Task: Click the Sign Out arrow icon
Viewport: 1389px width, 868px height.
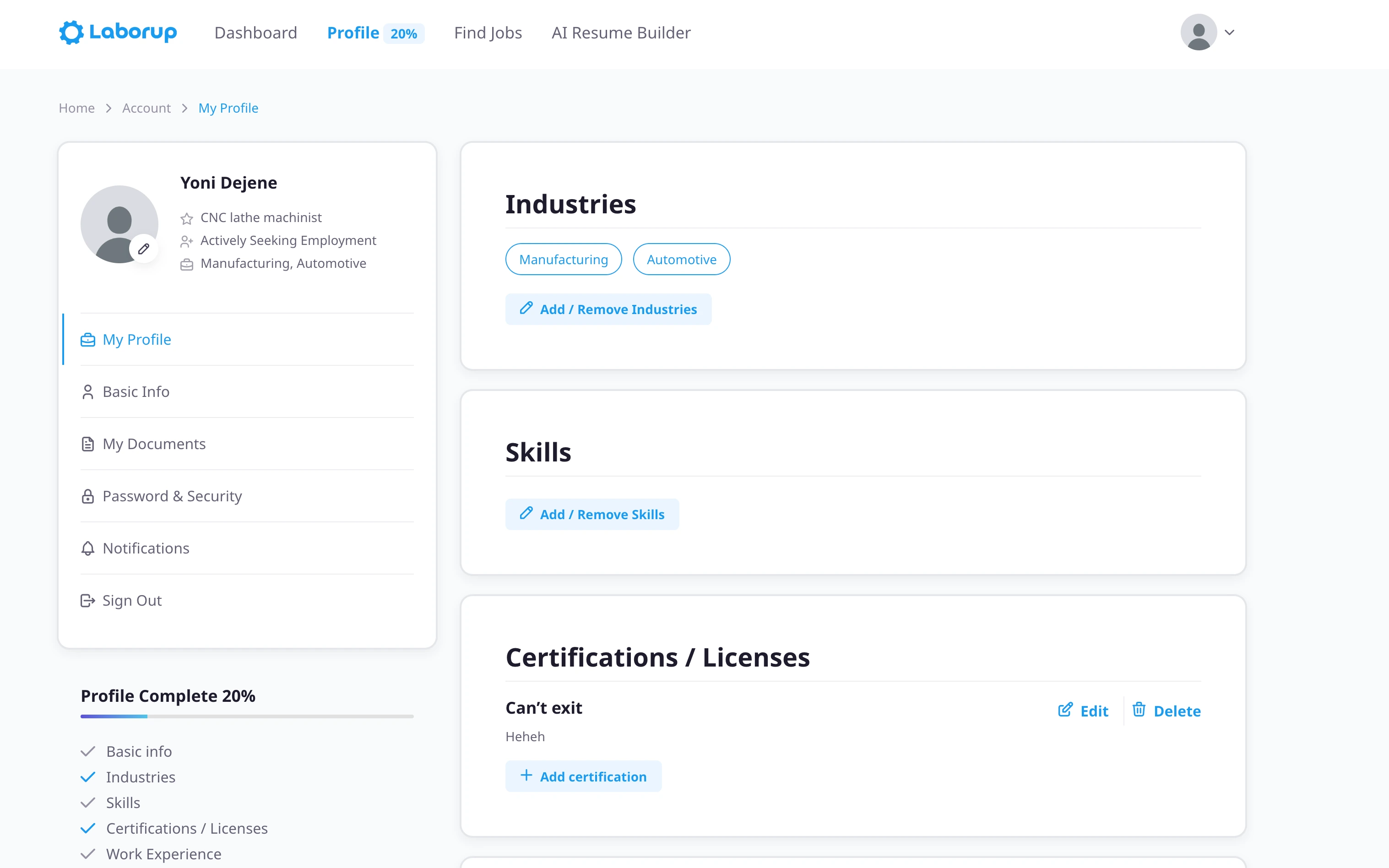Action: coord(88,601)
